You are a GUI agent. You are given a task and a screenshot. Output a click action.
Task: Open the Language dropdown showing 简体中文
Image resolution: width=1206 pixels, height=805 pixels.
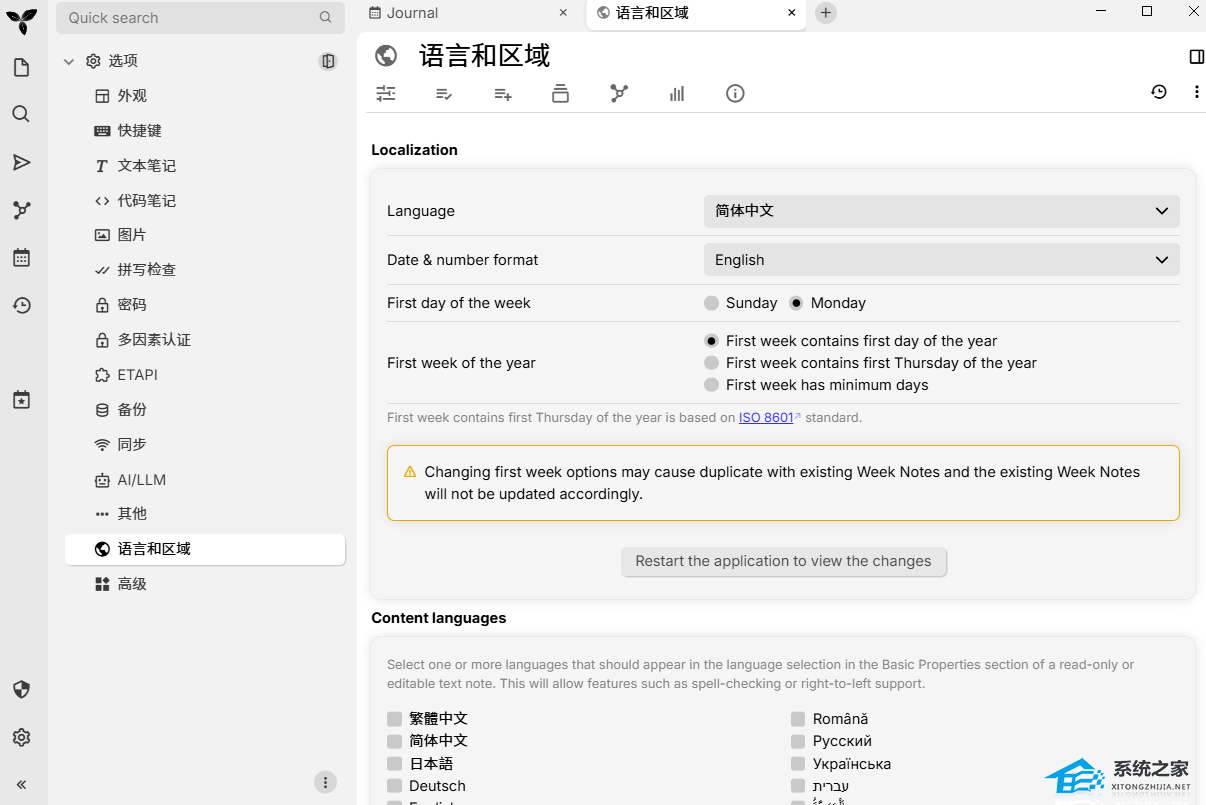pos(941,211)
